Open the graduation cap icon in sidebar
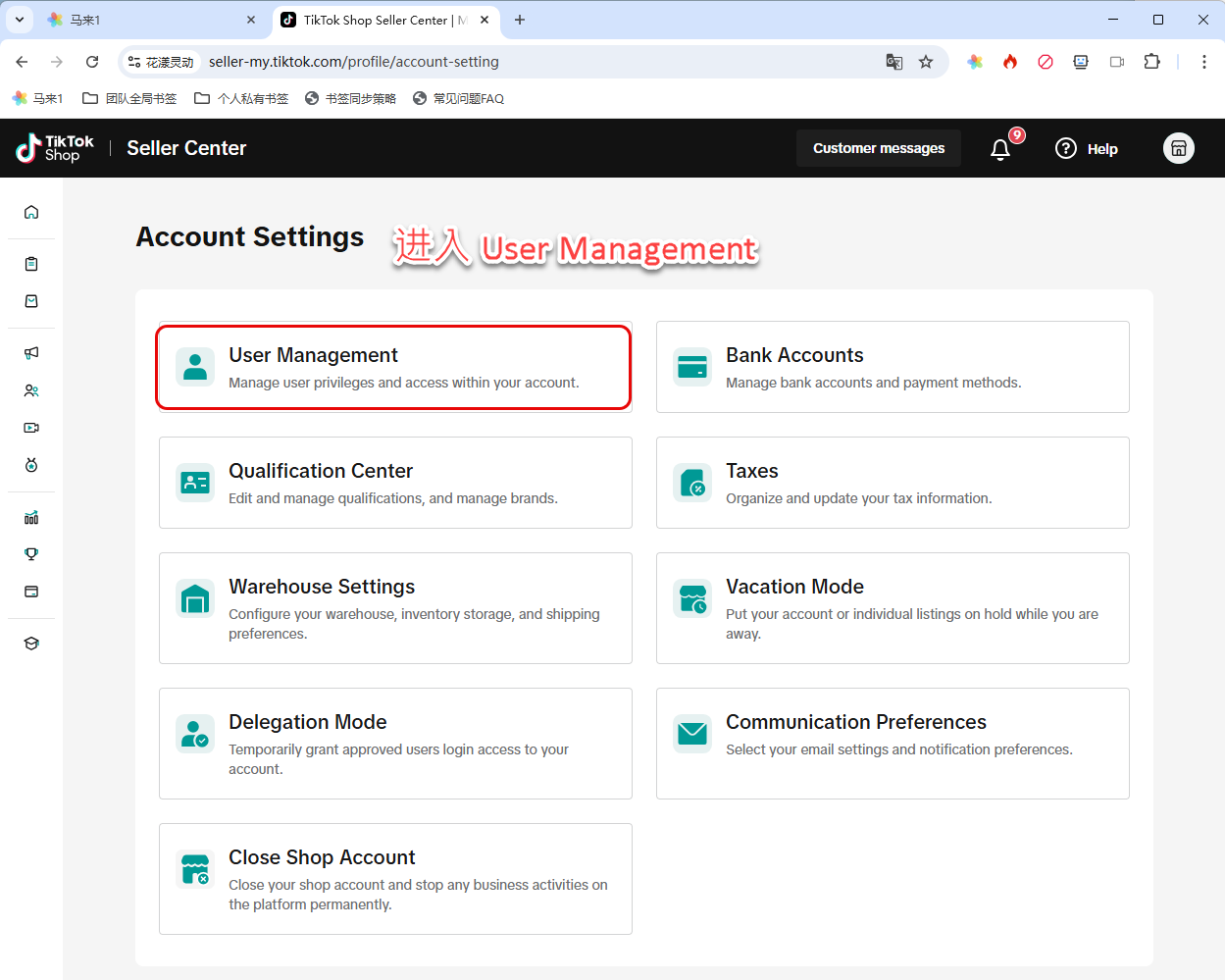The height and width of the screenshot is (980, 1225). point(31,644)
